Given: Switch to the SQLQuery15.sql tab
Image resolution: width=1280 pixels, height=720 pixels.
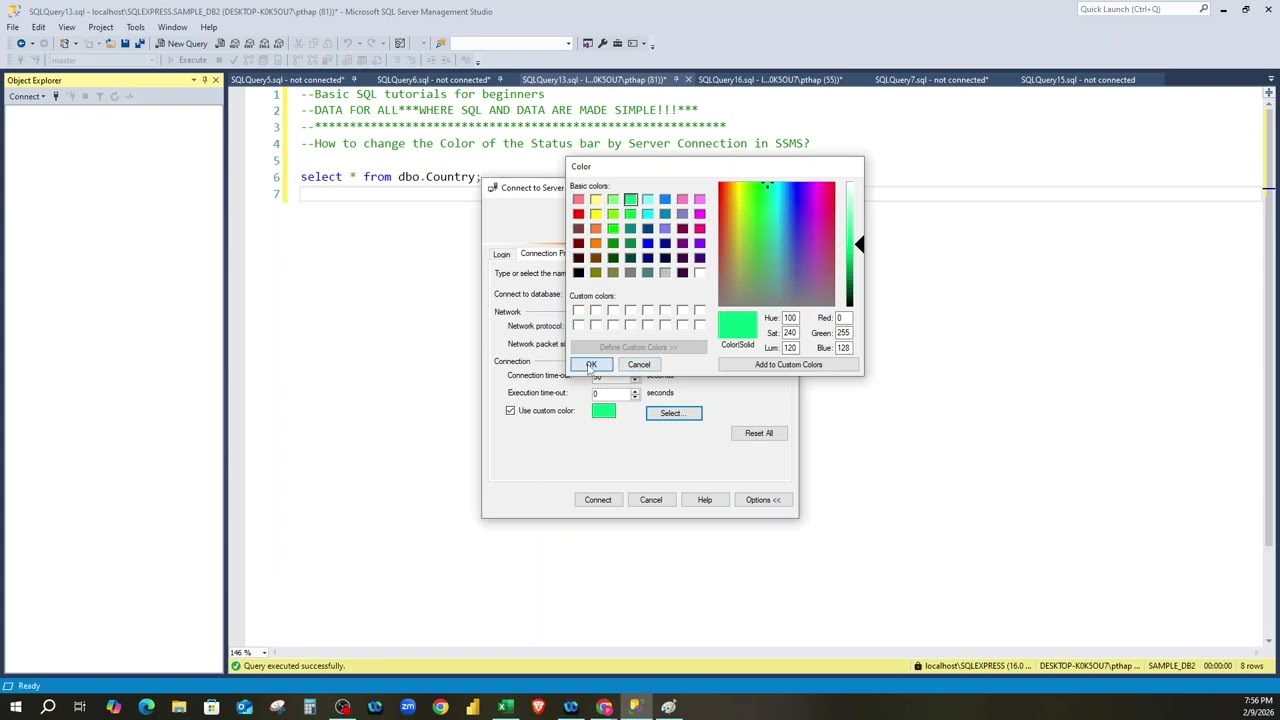Looking at the screenshot, I should point(1077,80).
